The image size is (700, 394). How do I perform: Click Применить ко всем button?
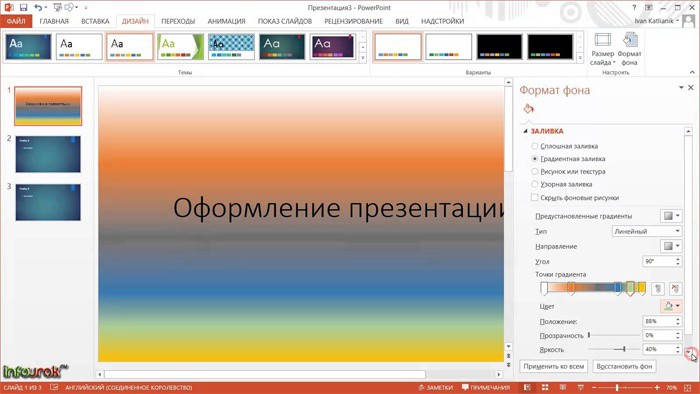click(x=554, y=366)
